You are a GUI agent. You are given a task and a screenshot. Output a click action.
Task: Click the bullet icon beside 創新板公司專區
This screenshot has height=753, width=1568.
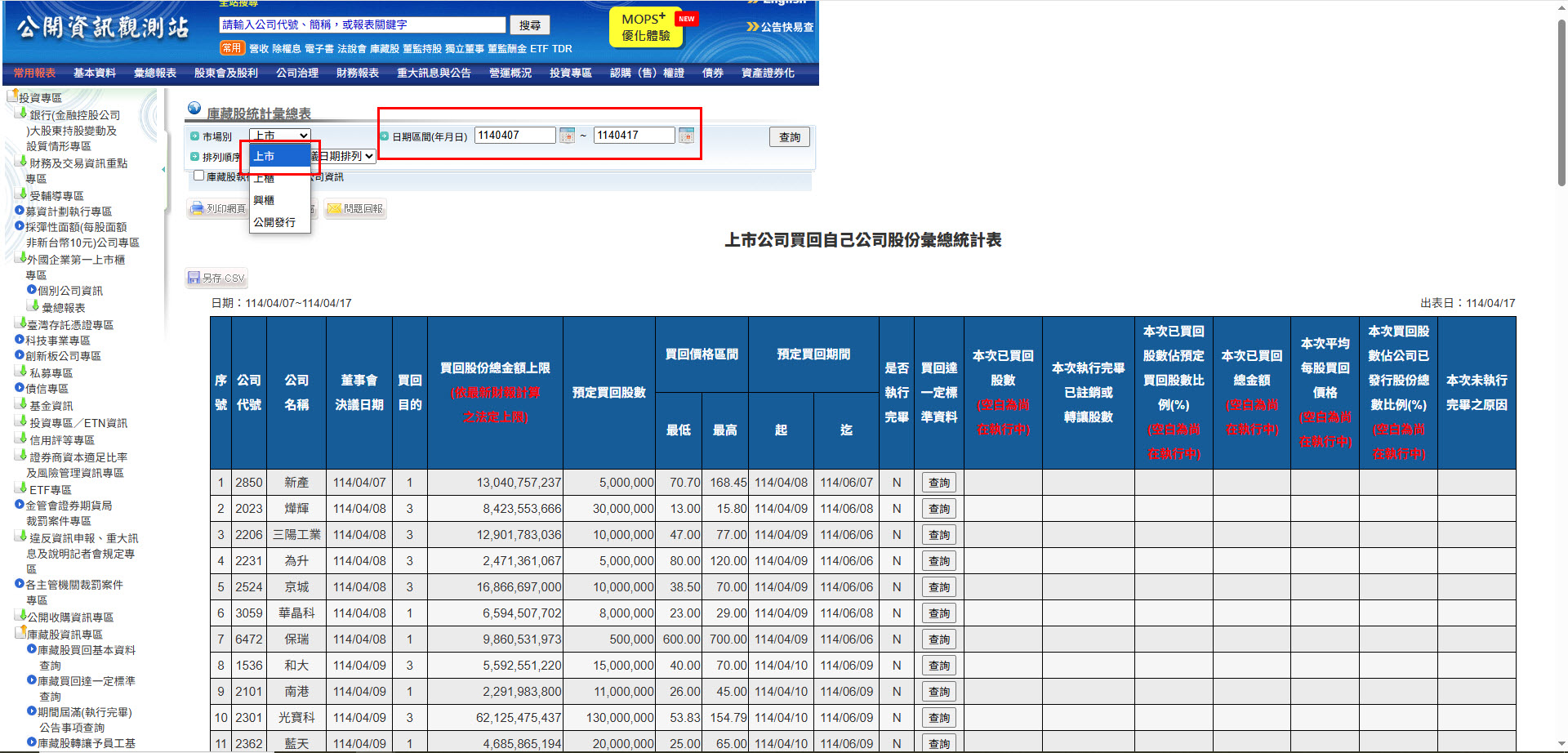click(x=20, y=355)
